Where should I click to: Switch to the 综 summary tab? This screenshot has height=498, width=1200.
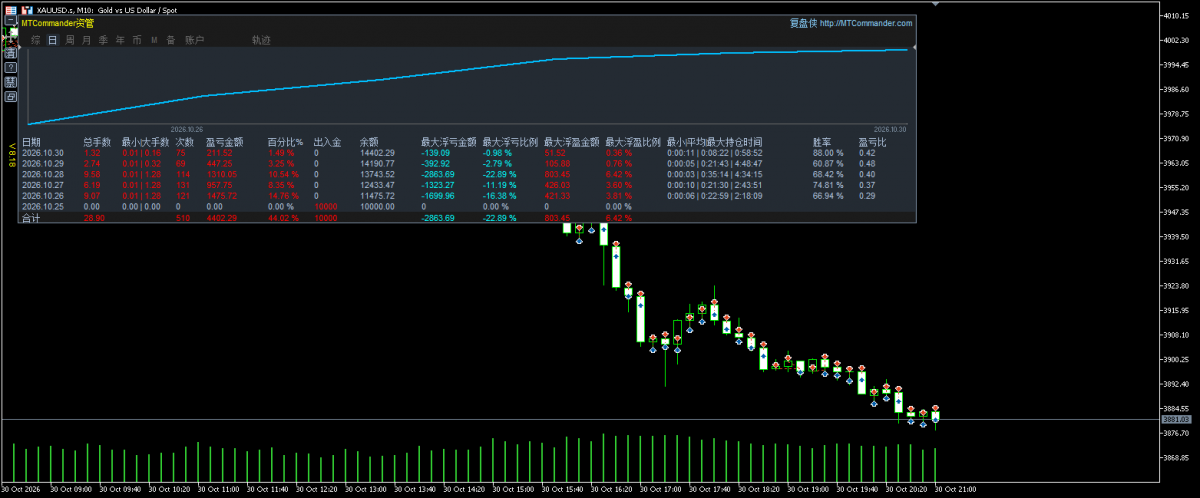pyautogui.click(x=36, y=40)
